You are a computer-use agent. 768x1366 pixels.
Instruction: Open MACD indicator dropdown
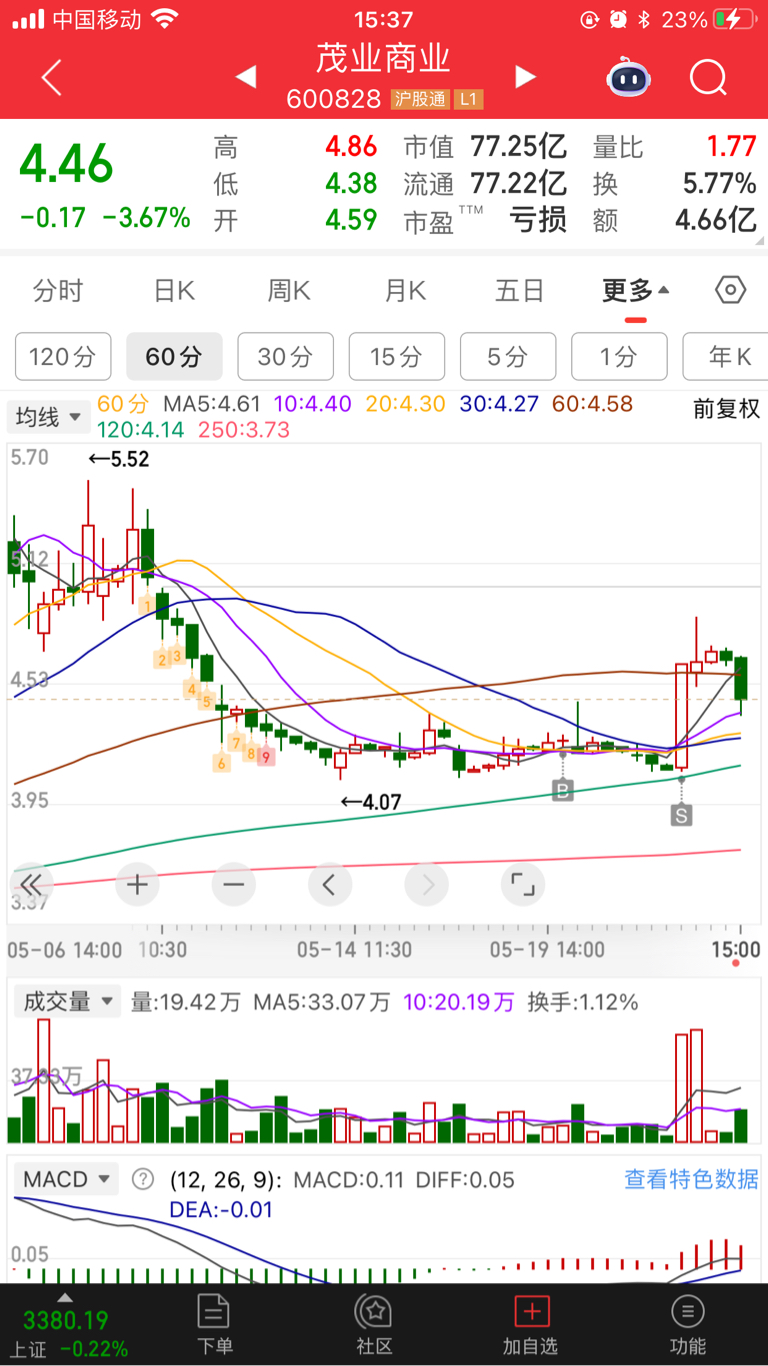[x=66, y=1179]
